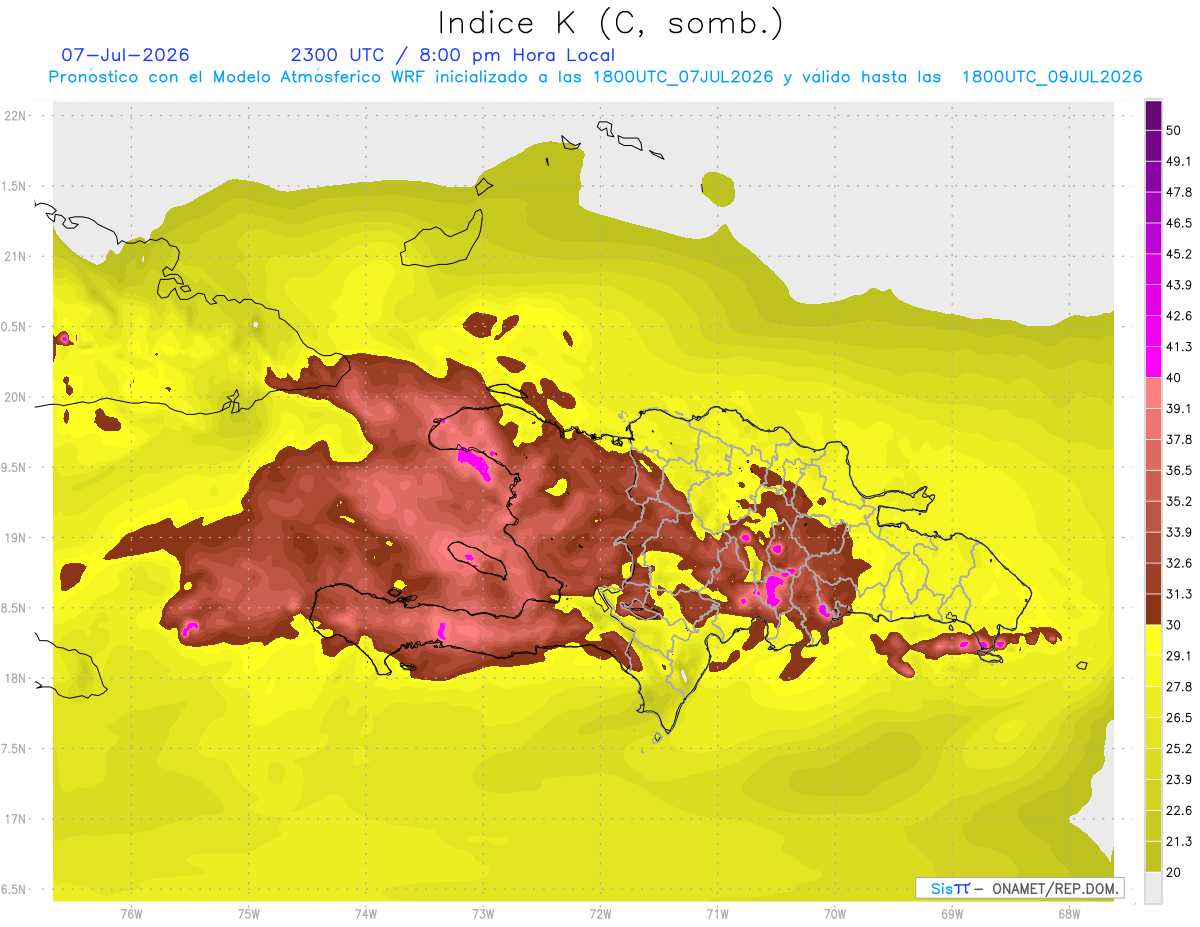Click the colorbar value 43.9
This screenshot has height=927, width=1200.
(1178, 285)
